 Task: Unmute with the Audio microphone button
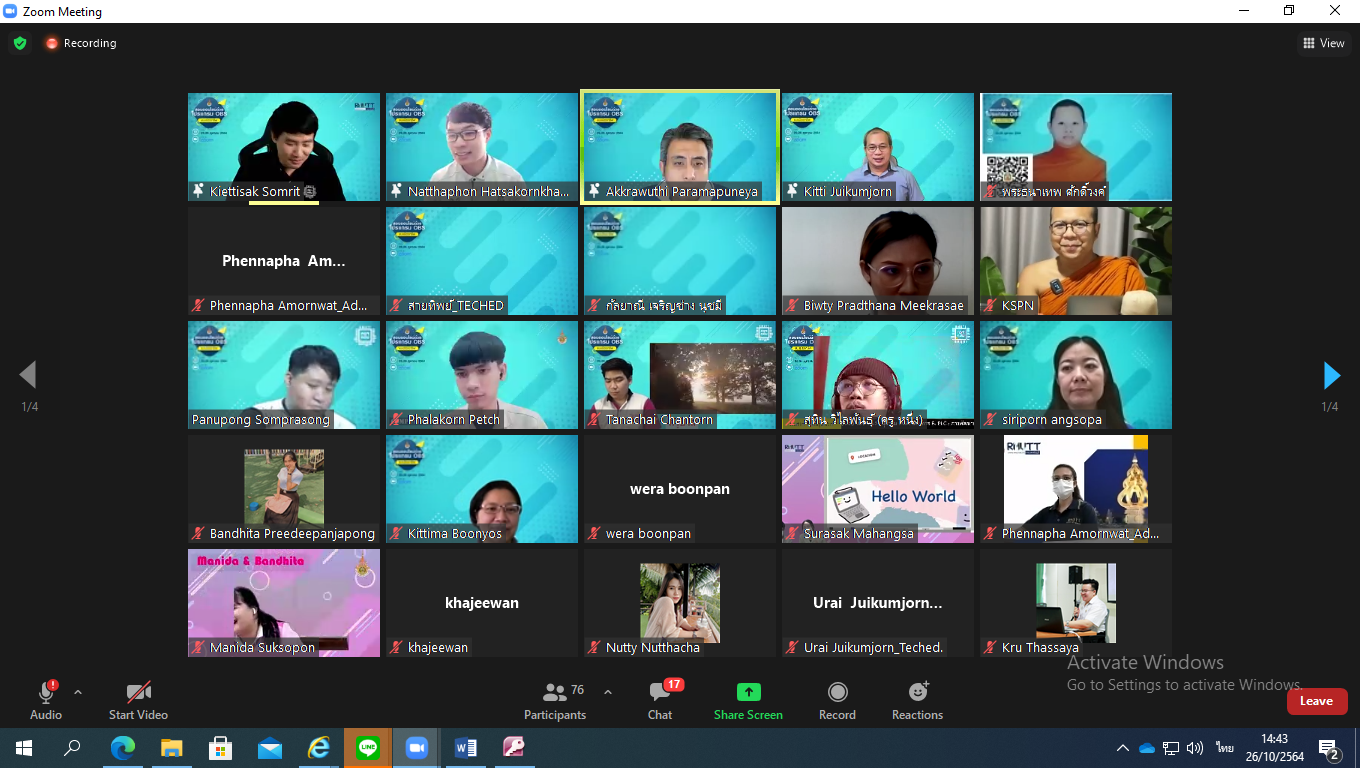click(46, 700)
